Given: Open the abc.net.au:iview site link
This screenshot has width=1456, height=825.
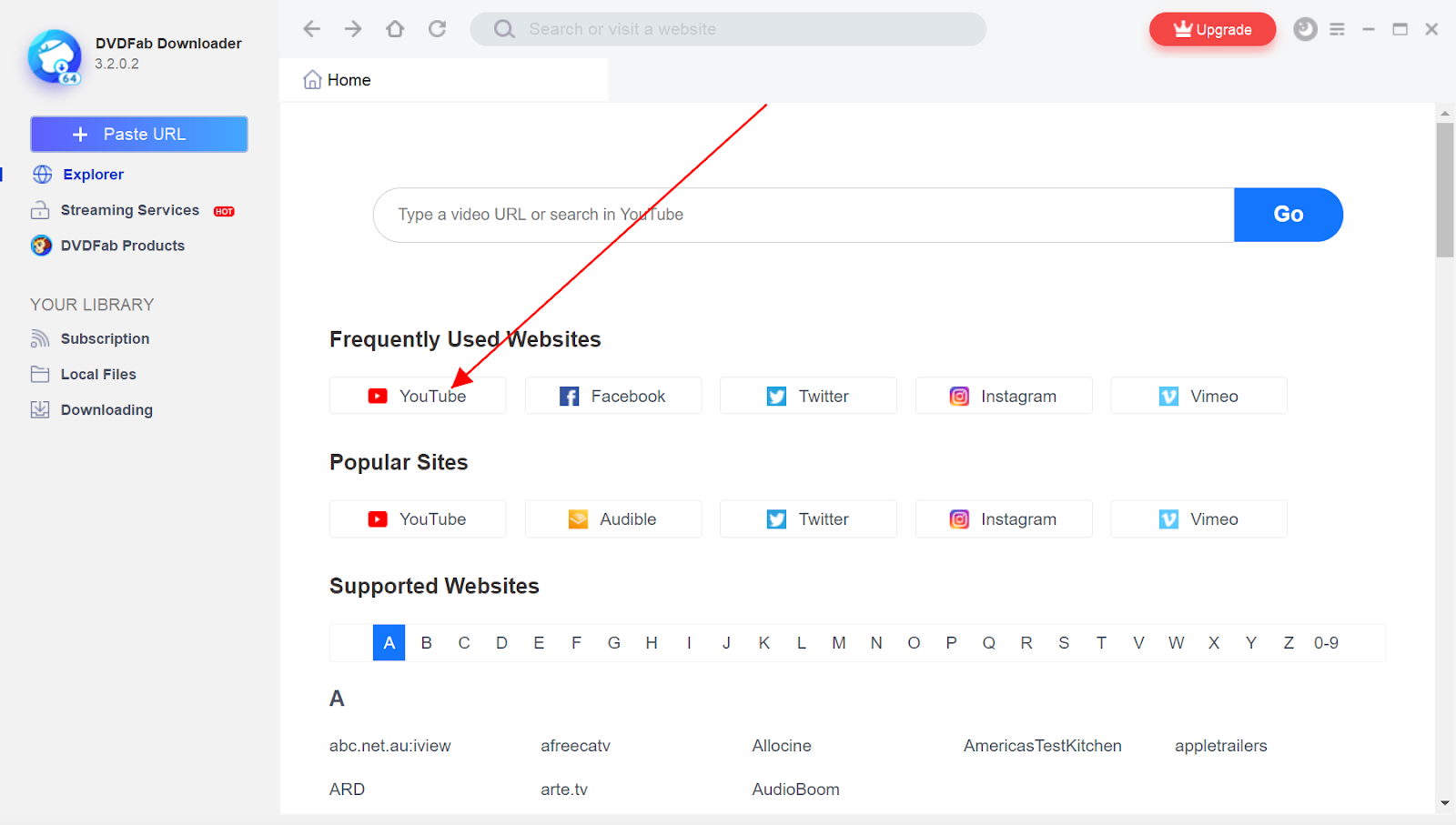Looking at the screenshot, I should point(390,746).
